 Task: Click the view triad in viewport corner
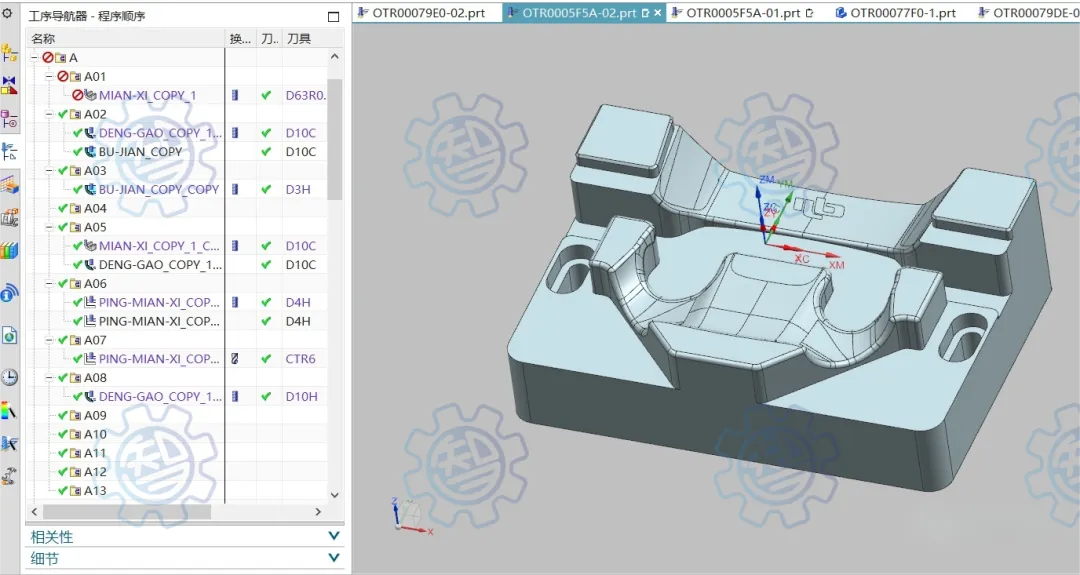coord(411,516)
